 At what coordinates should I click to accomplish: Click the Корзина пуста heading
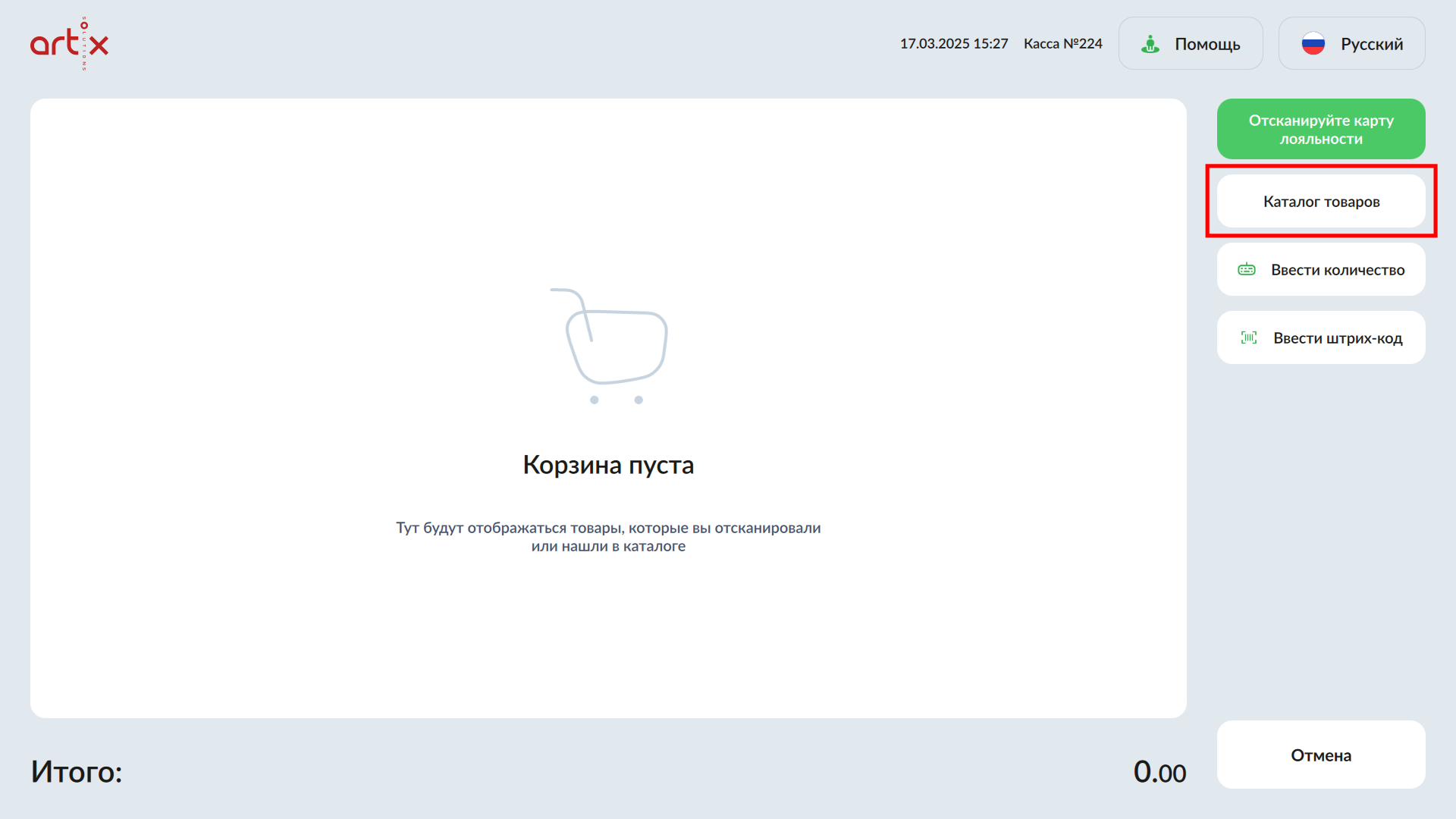[x=608, y=465]
